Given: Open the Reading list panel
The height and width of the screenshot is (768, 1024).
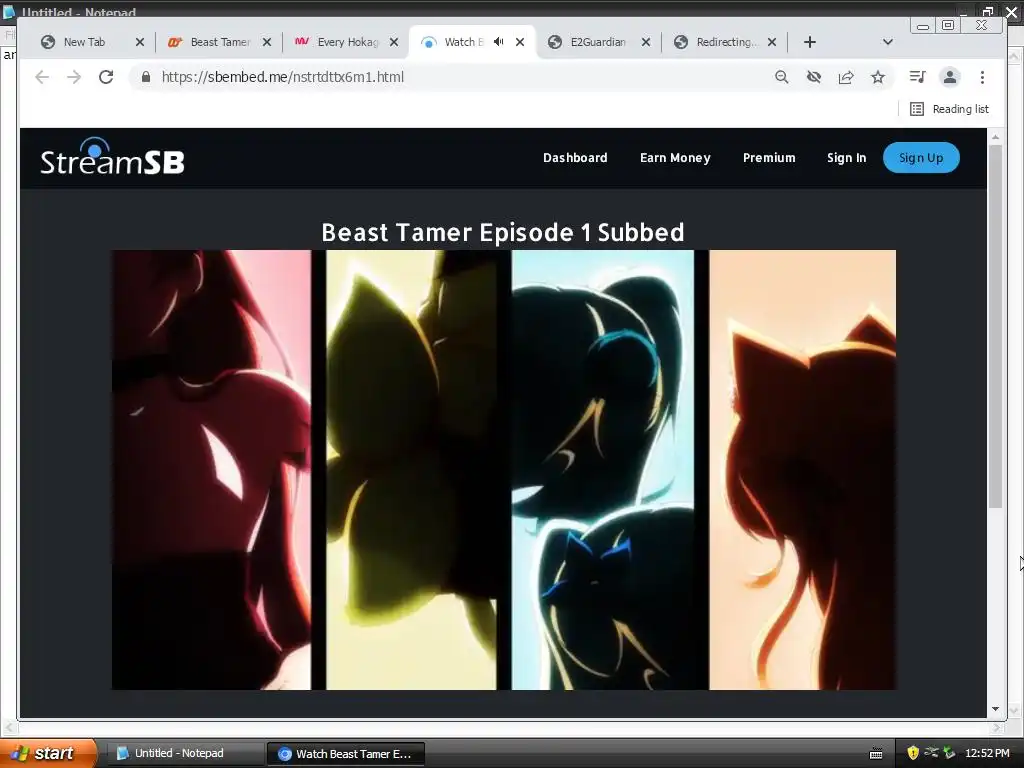Looking at the screenshot, I should click(x=950, y=109).
